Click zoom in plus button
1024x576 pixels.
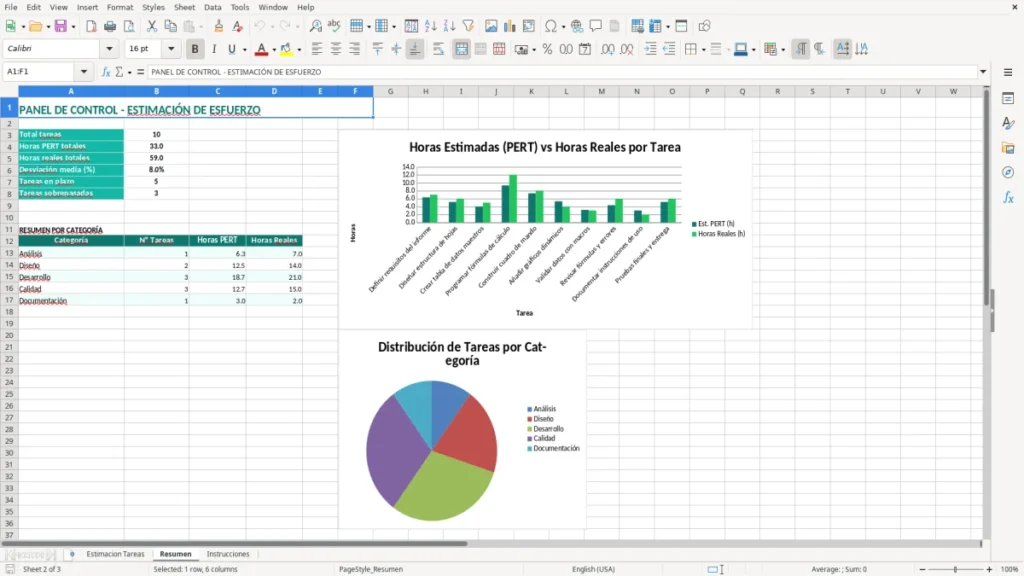pyautogui.click(x=989, y=569)
